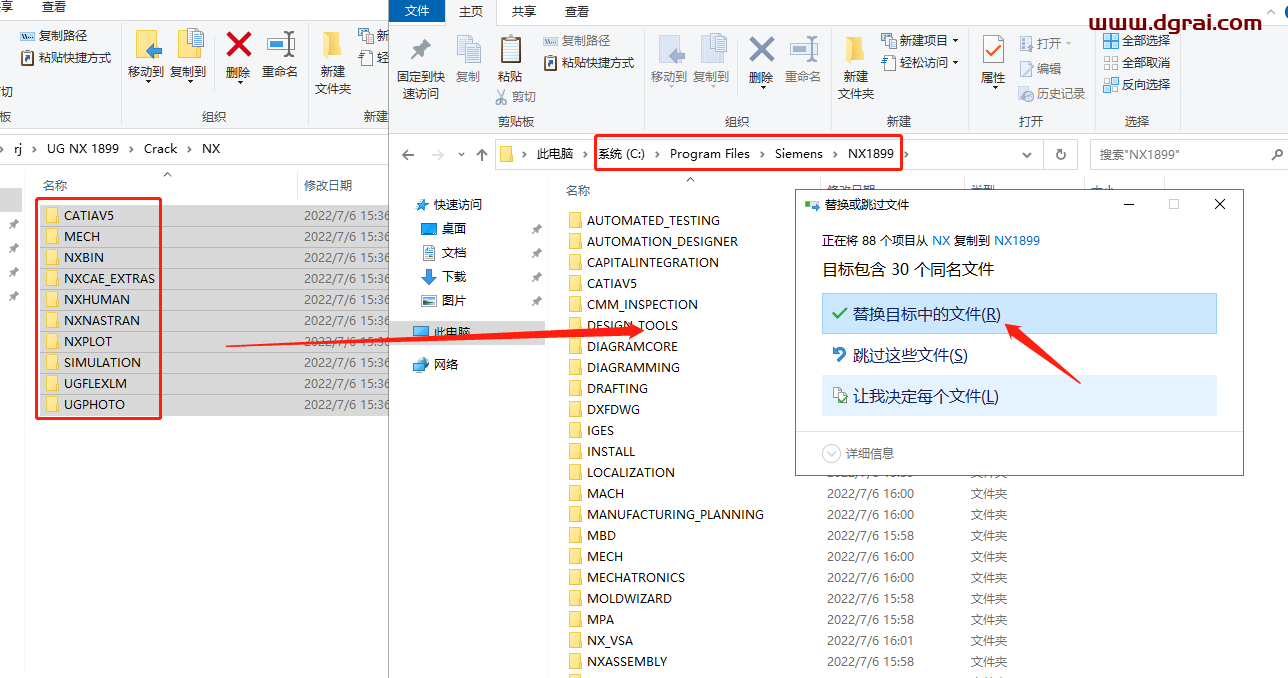Click refresh button beside address bar
This screenshot has height=678, width=1288.
tap(1060, 155)
